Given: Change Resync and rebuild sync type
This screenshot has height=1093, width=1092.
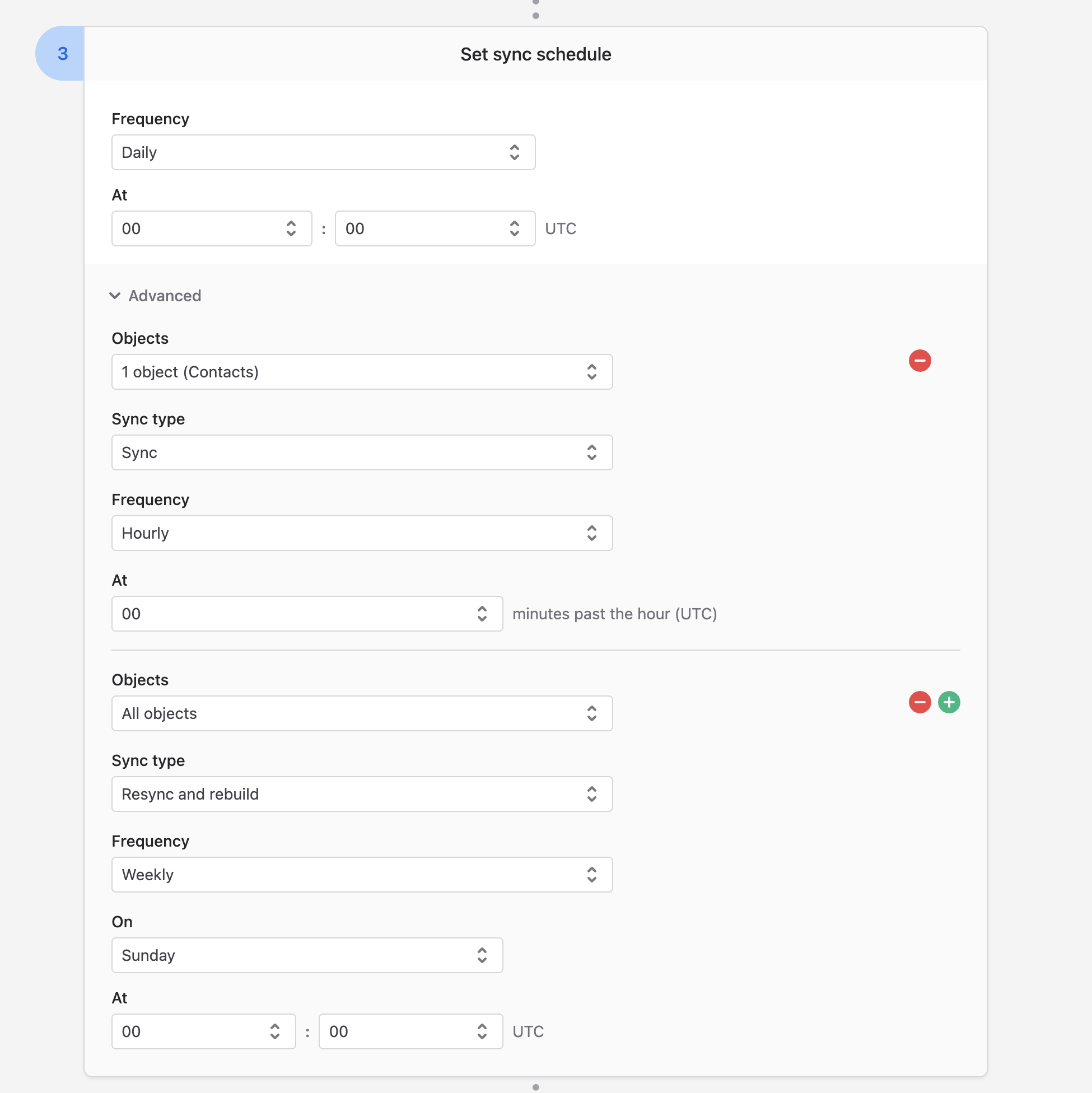Looking at the screenshot, I should pos(362,794).
